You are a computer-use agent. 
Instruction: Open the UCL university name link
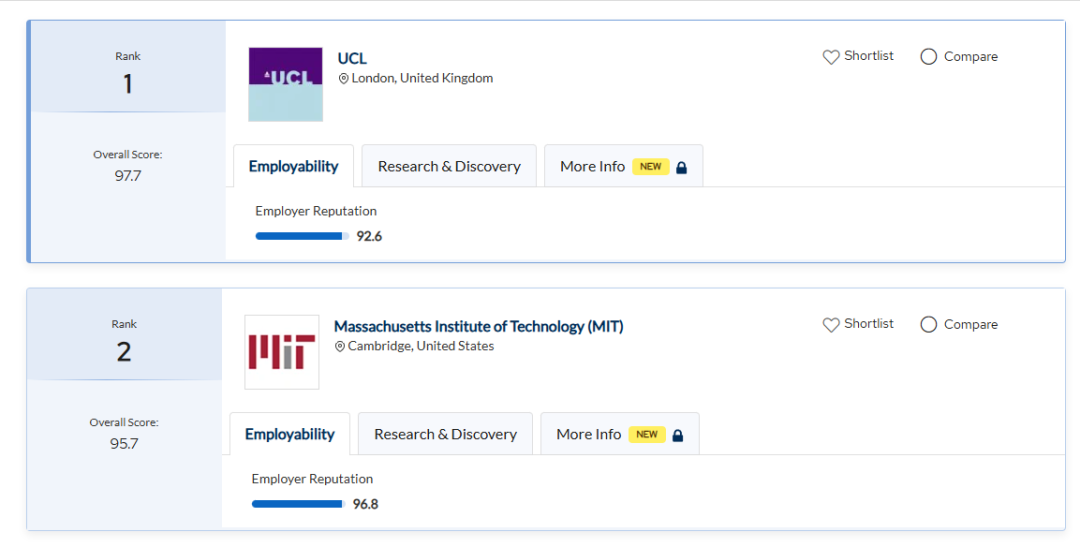pos(352,59)
